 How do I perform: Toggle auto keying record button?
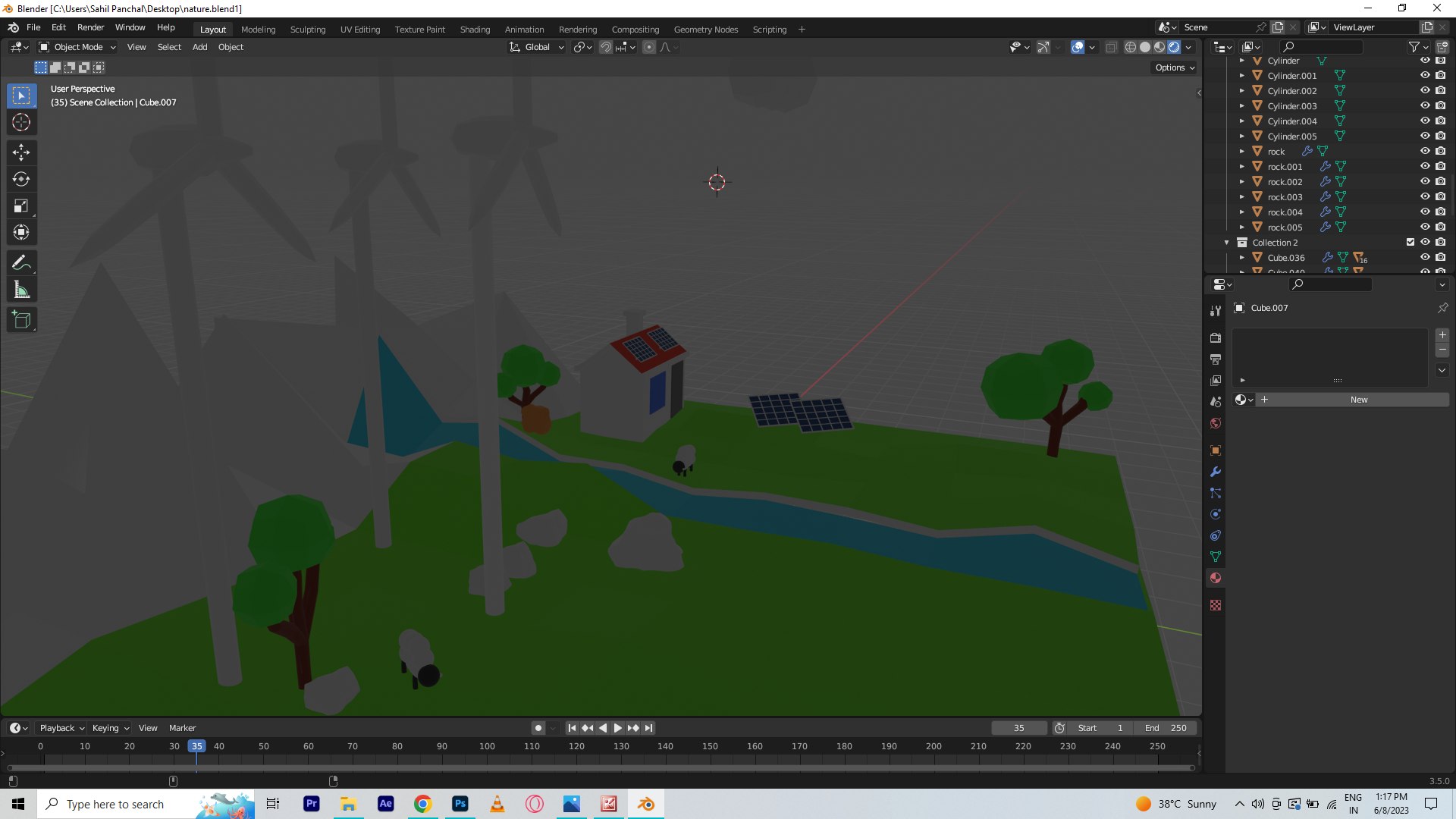click(538, 728)
